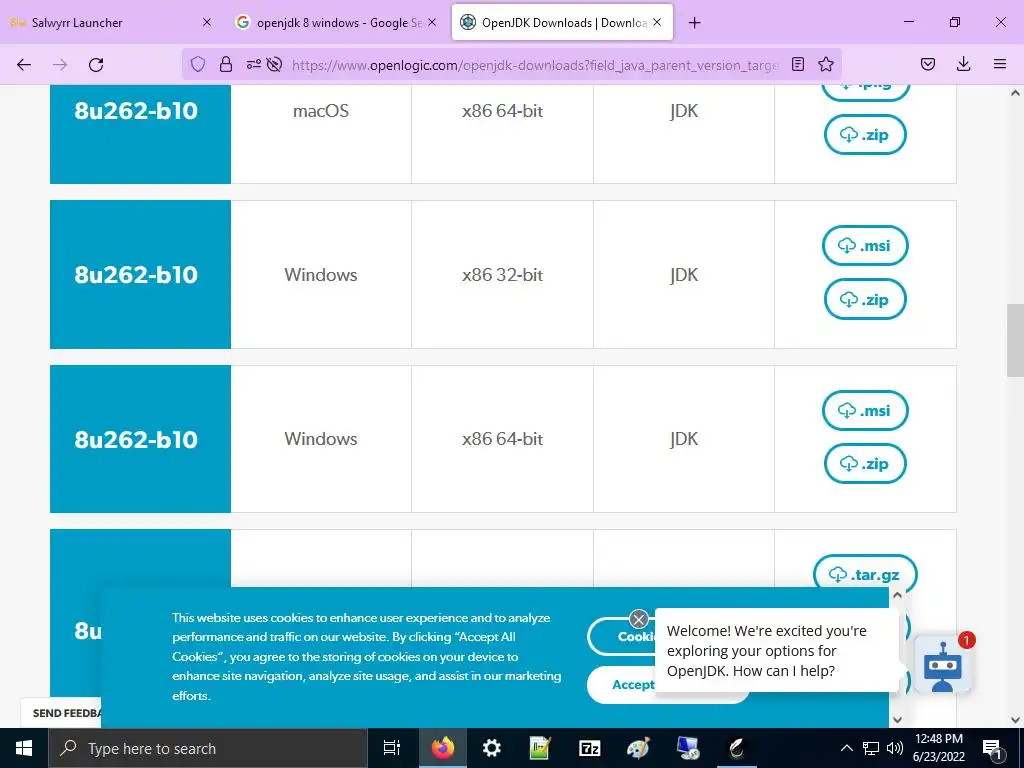Open 7-Zip from the taskbar
The height and width of the screenshot is (768, 1024).
589,748
